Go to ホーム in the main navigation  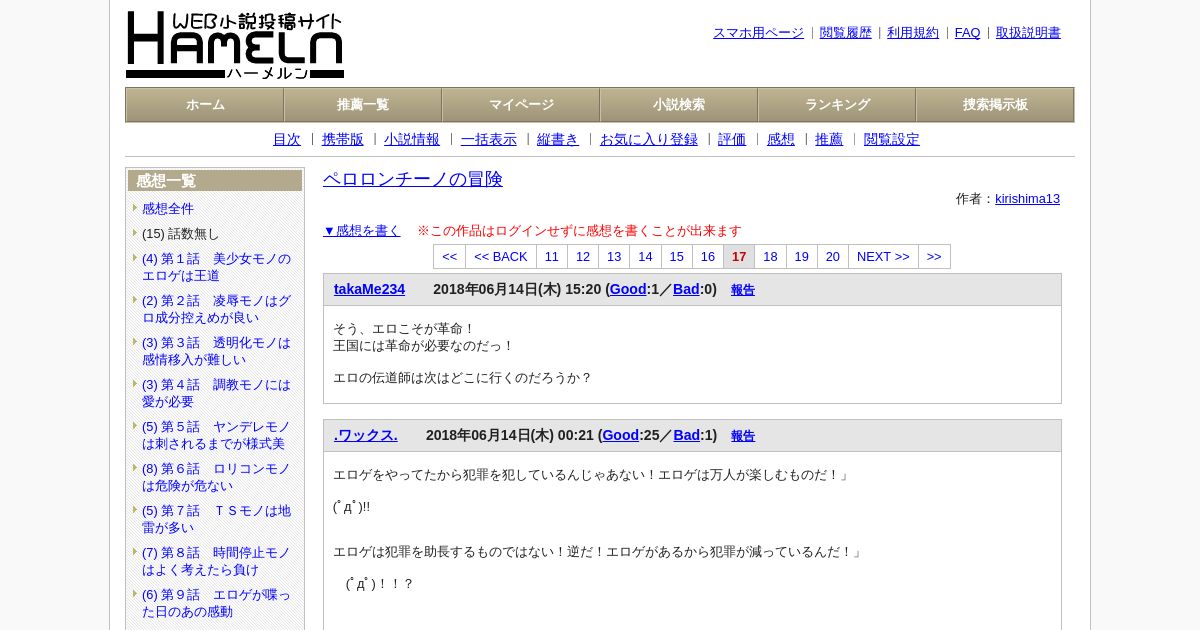click(x=205, y=105)
